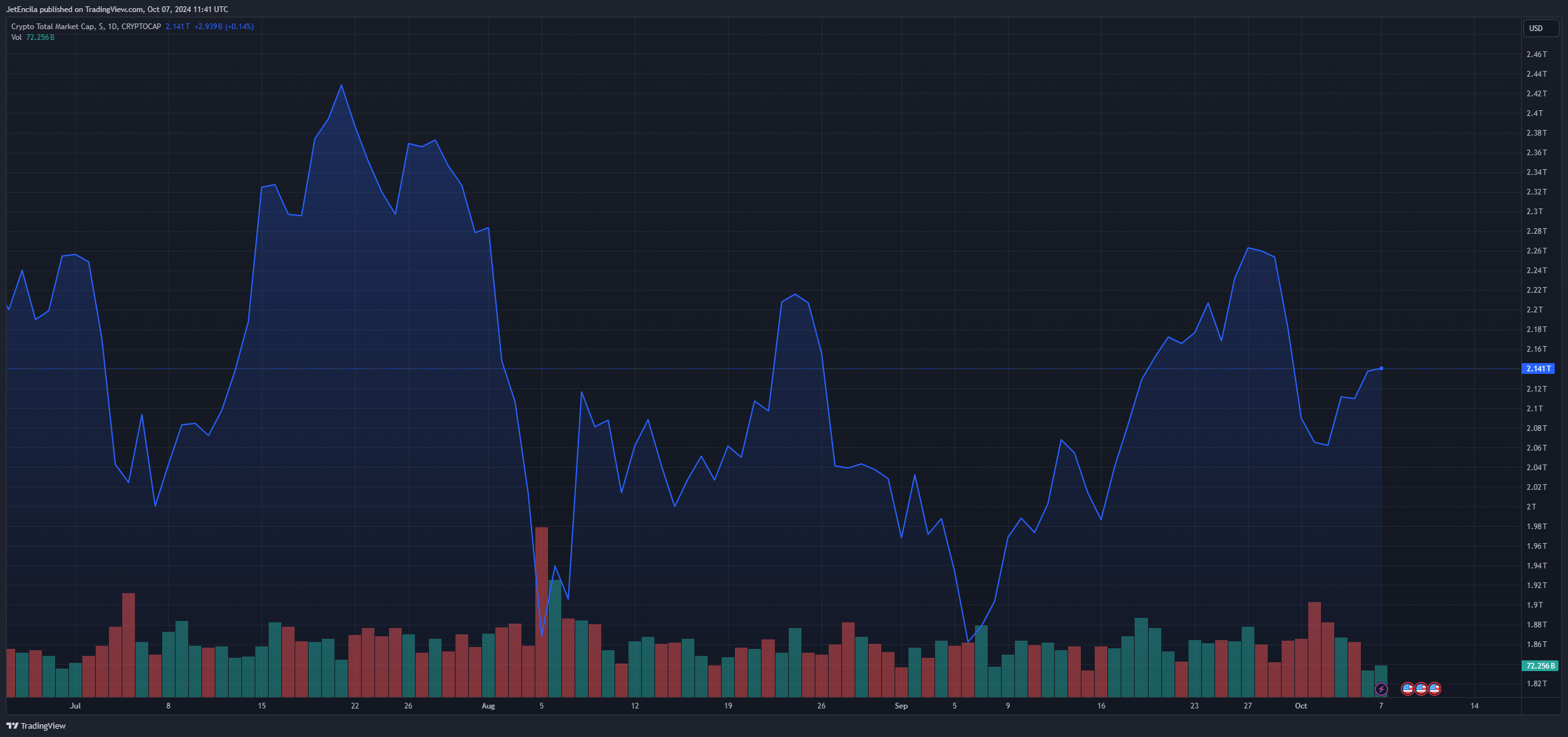Click the '15' date label on time axis
1568x737 pixels.
coord(262,706)
